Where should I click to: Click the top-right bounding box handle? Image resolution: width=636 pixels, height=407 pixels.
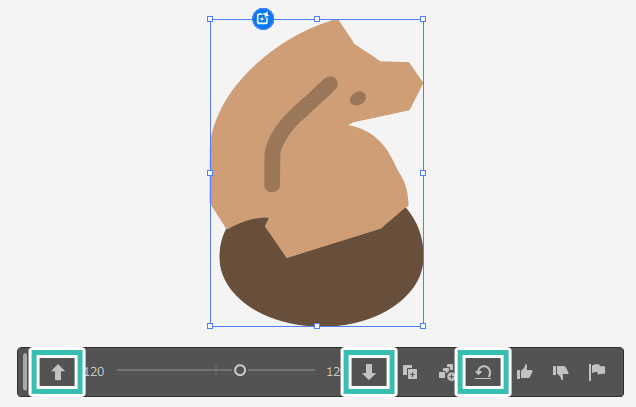(x=423, y=19)
